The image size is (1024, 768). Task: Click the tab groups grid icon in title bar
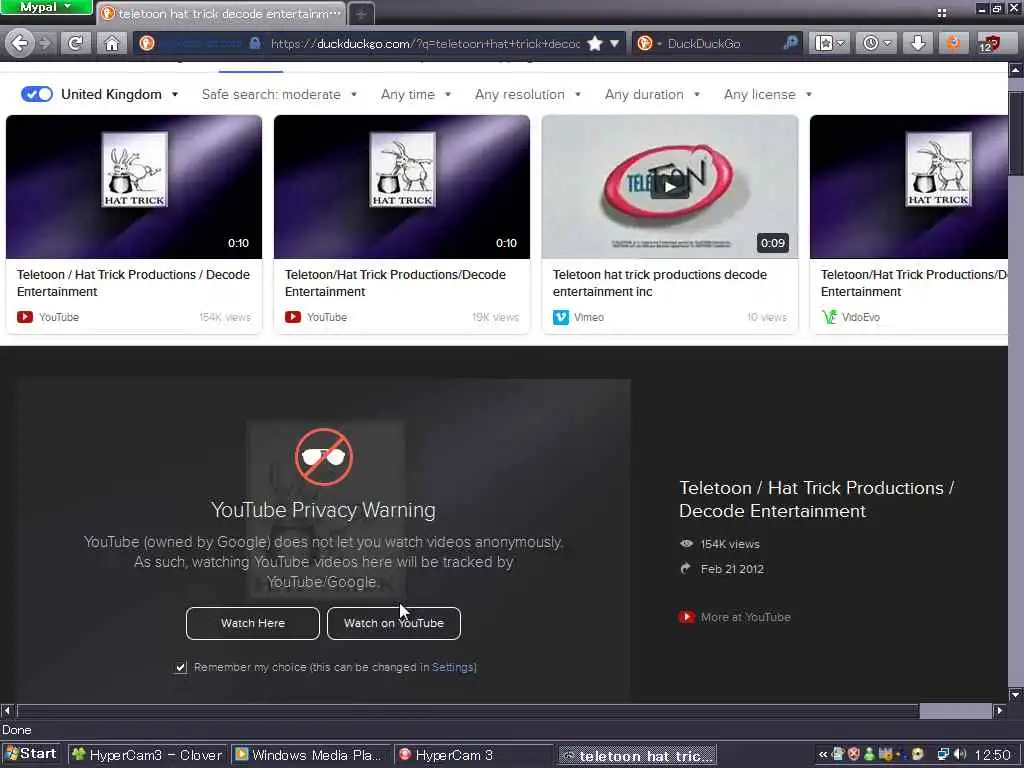[942, 12]
